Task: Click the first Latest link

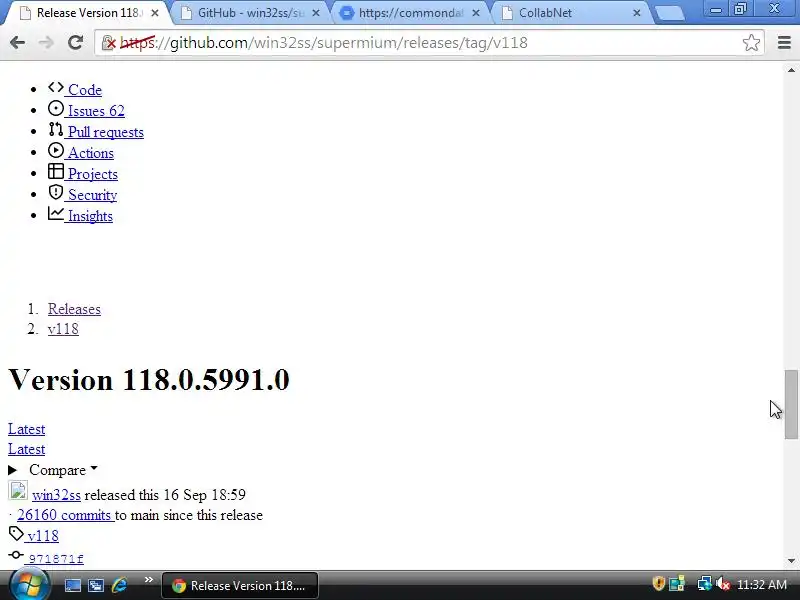Action: click(x=27, y=429)
